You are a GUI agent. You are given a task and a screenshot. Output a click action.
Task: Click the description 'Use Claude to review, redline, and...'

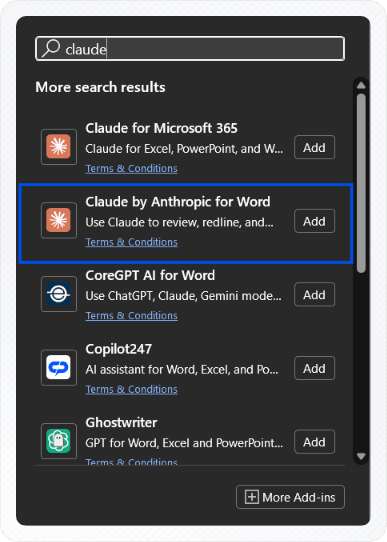[x=180, y=222]
